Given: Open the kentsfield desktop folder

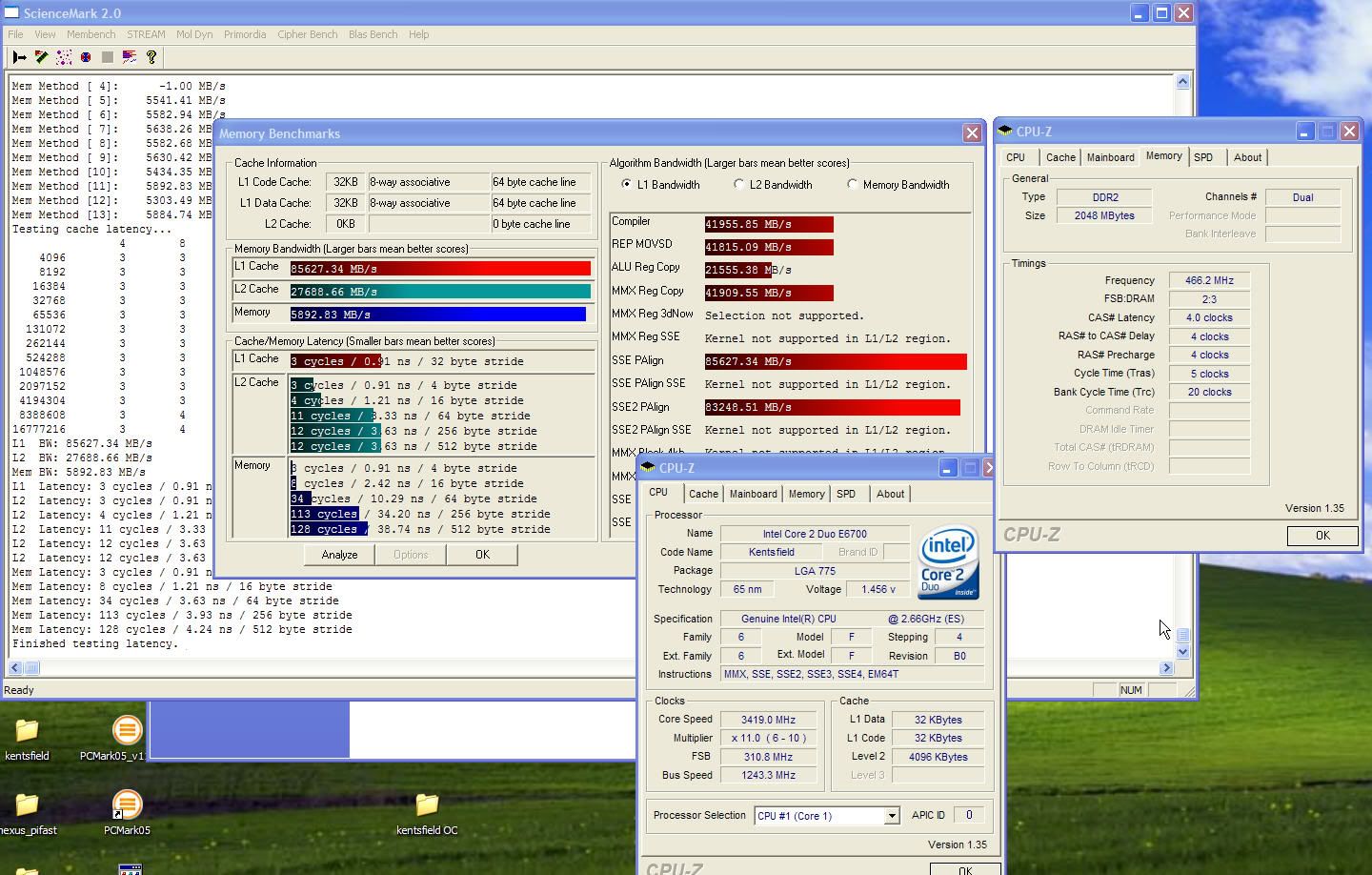Looking at the screenshot, I should pos(27,731).
